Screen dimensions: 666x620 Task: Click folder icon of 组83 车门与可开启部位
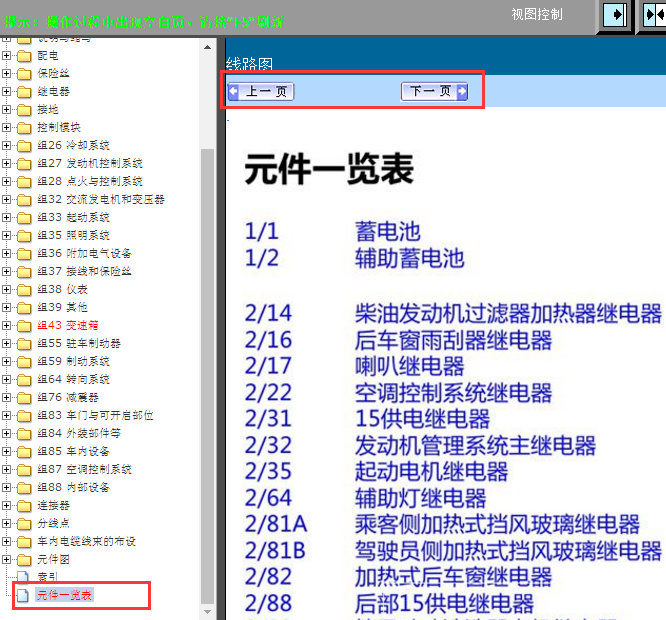tap(24, 416)
